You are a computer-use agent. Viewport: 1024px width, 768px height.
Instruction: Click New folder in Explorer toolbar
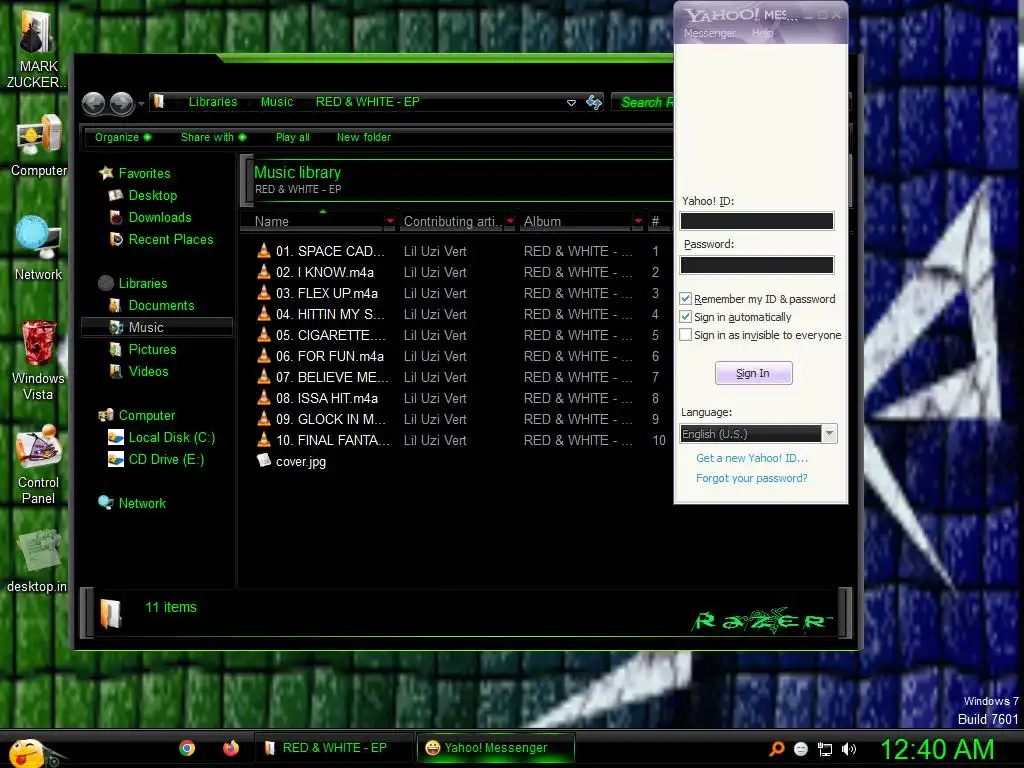pyautogui.click(x=364, y=137)
